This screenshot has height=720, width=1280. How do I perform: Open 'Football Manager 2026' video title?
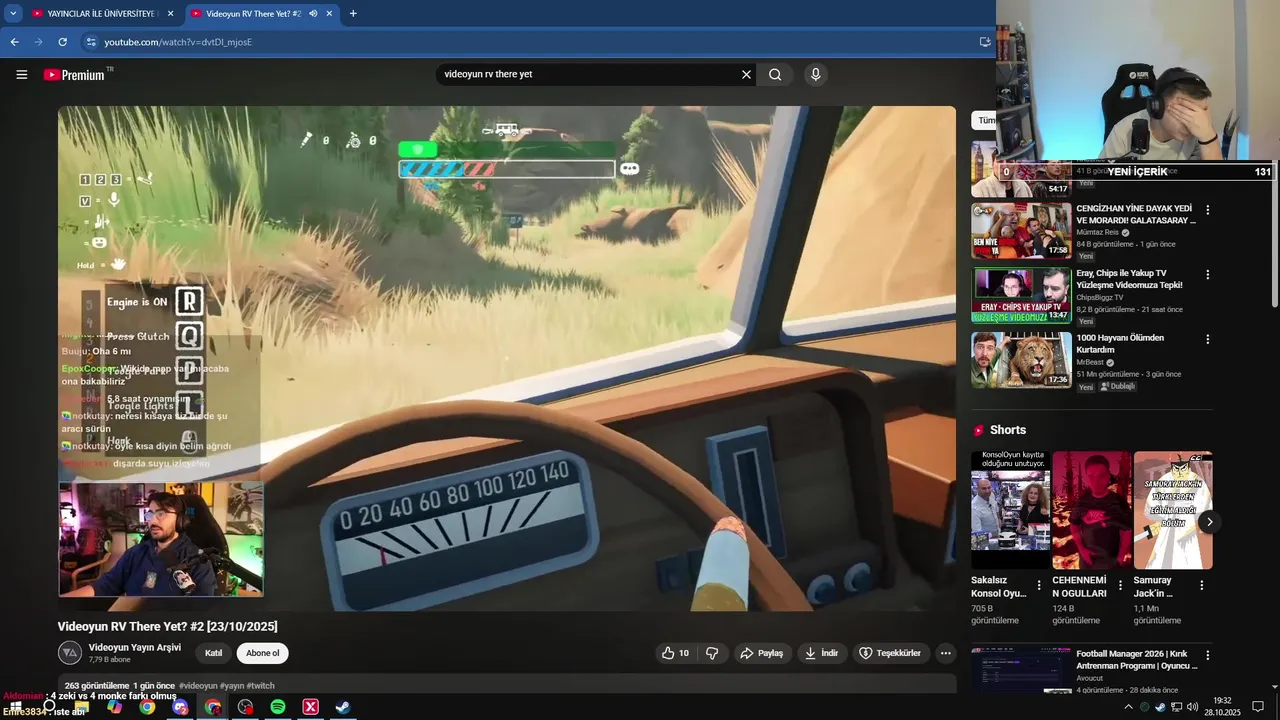pyautogui.click(x=1137, y=660)
